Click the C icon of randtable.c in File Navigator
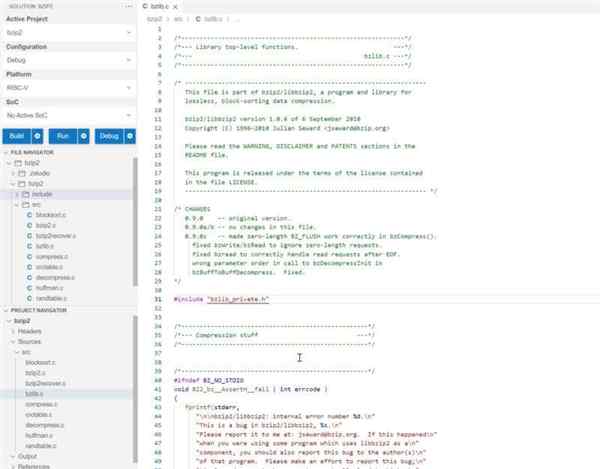Viewport: 600px width, 469px height. 29,298
